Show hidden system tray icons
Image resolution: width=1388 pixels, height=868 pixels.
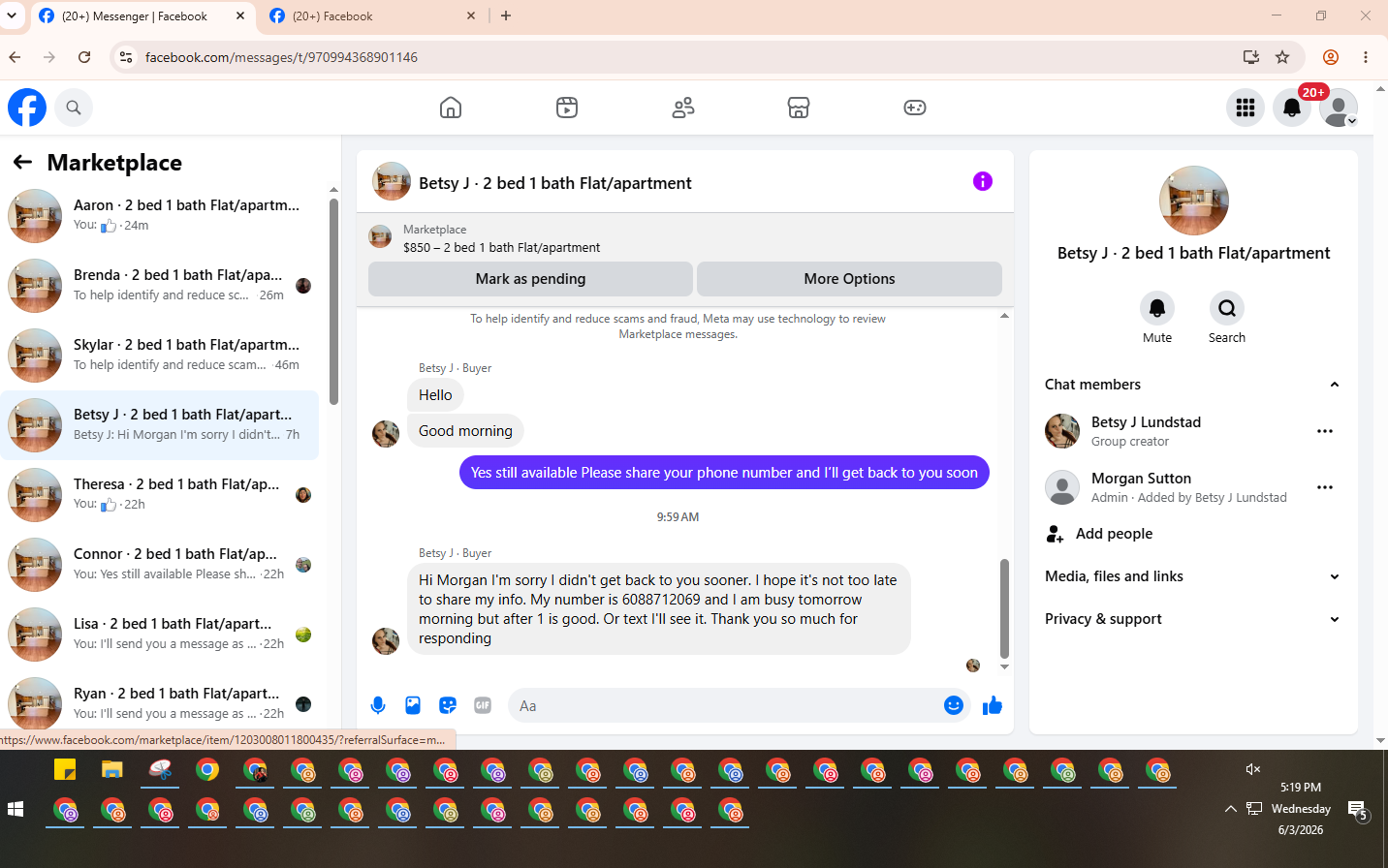tap(1231, 809)
